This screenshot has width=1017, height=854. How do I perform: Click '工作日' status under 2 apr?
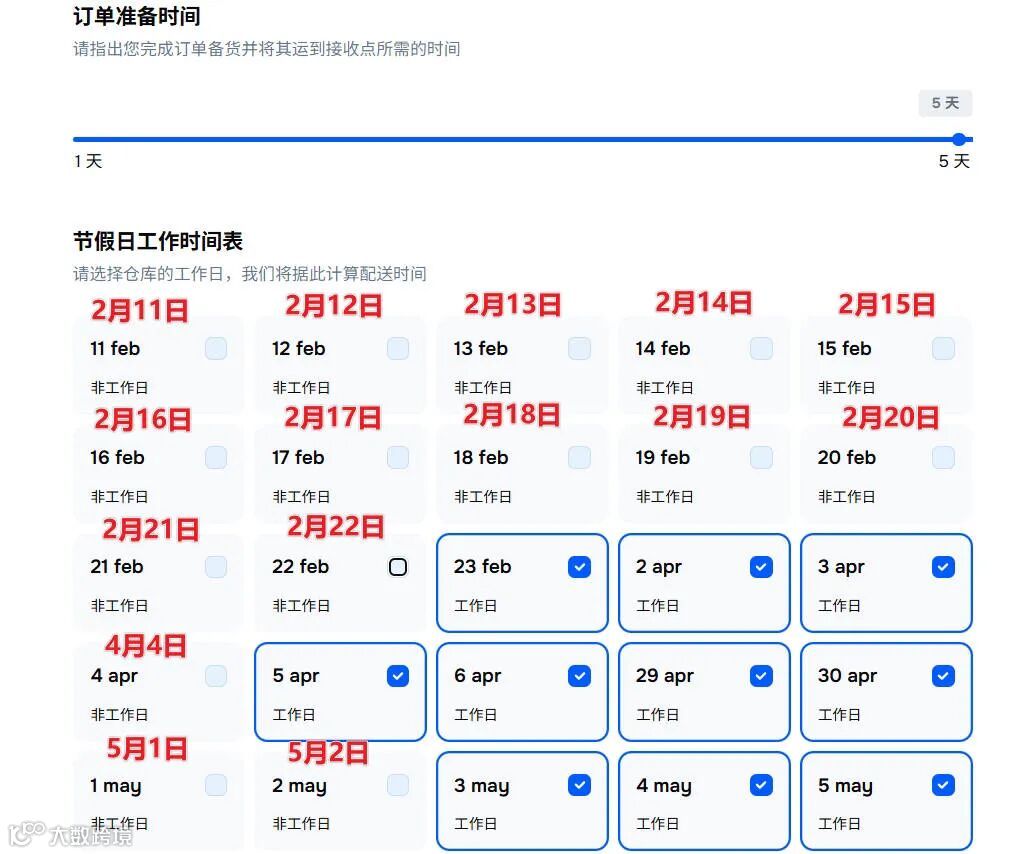[x=657, y=606]
